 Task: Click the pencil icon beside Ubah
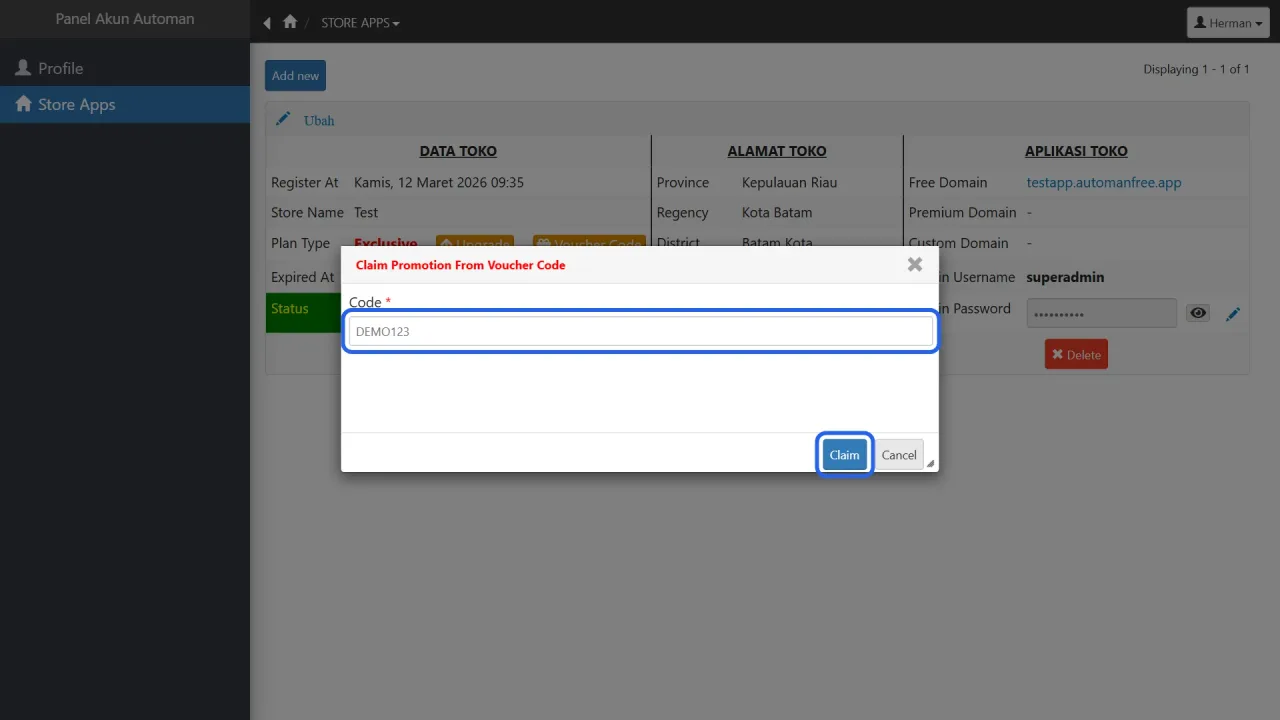tap(283, 119)
